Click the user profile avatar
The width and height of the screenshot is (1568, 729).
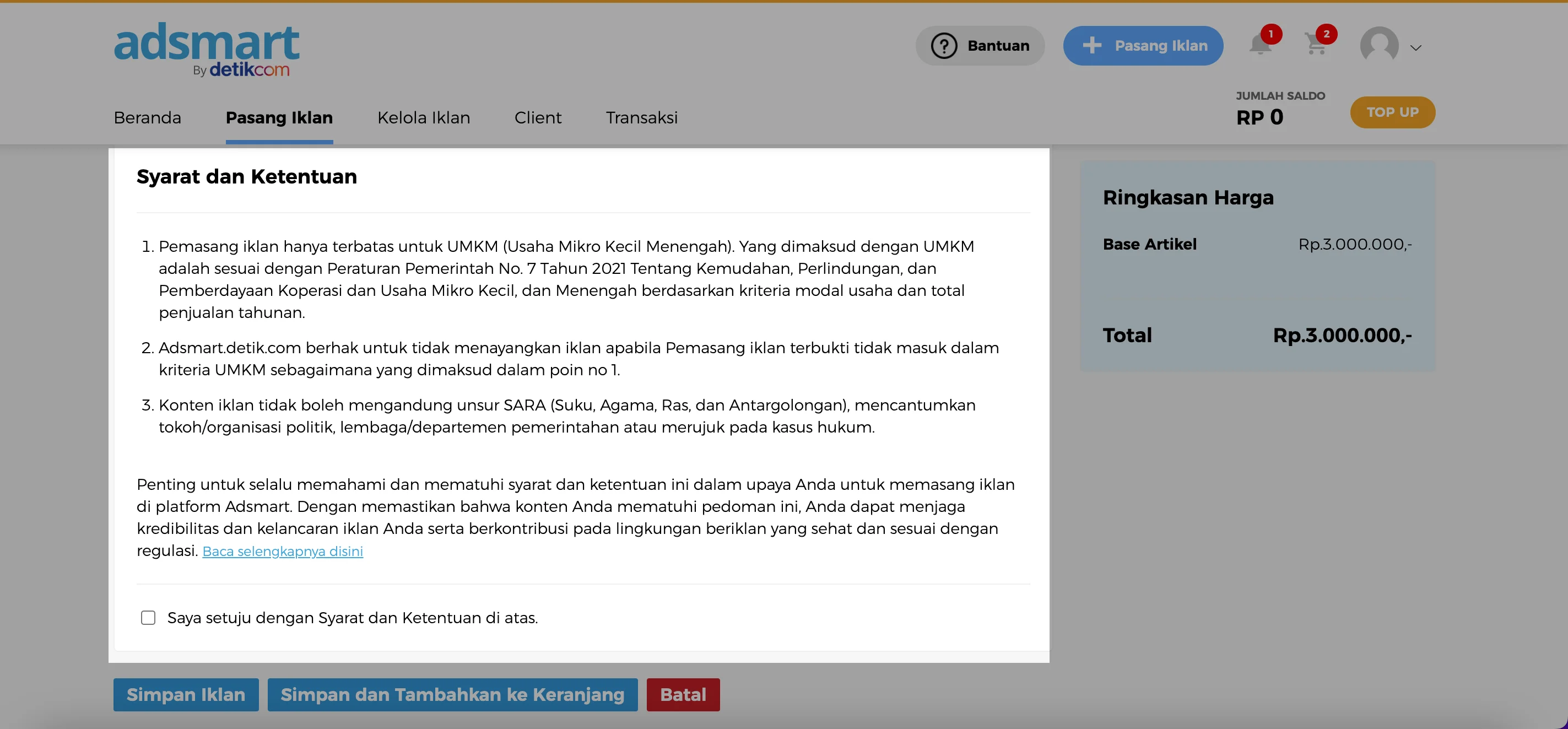1378,46
